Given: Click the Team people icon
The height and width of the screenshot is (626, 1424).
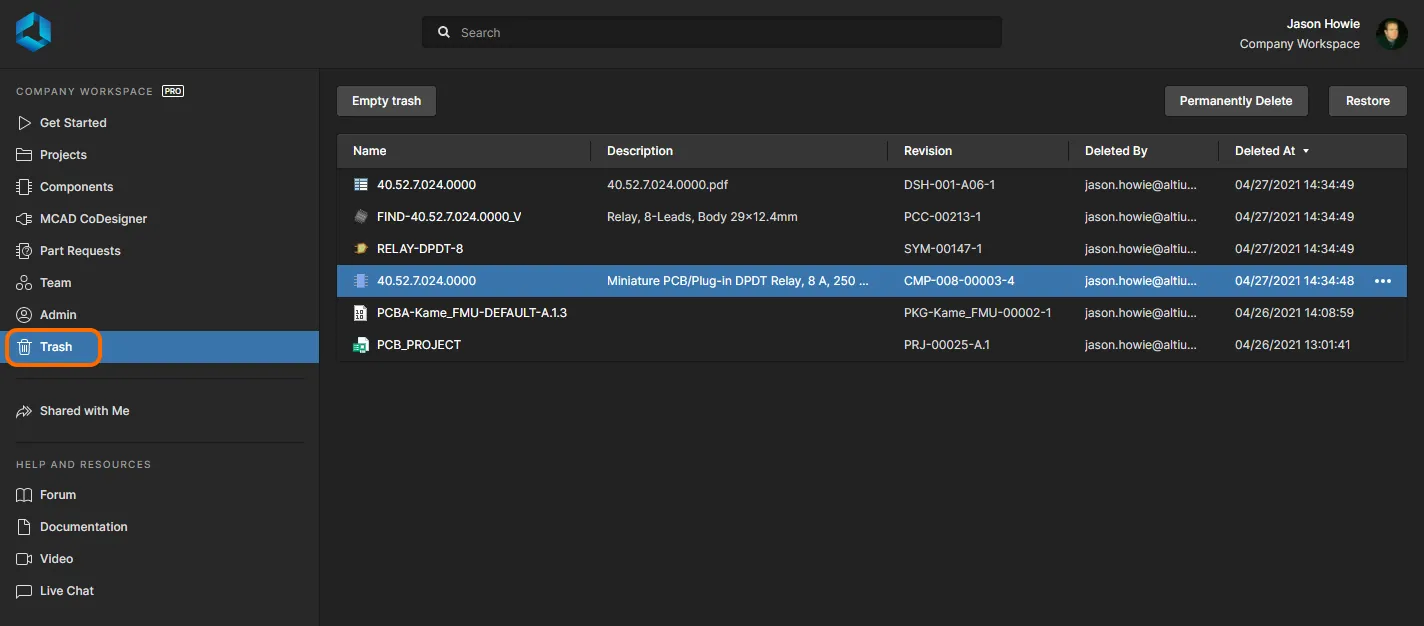Looking at the screenshot, I should [x=25, y=283].
